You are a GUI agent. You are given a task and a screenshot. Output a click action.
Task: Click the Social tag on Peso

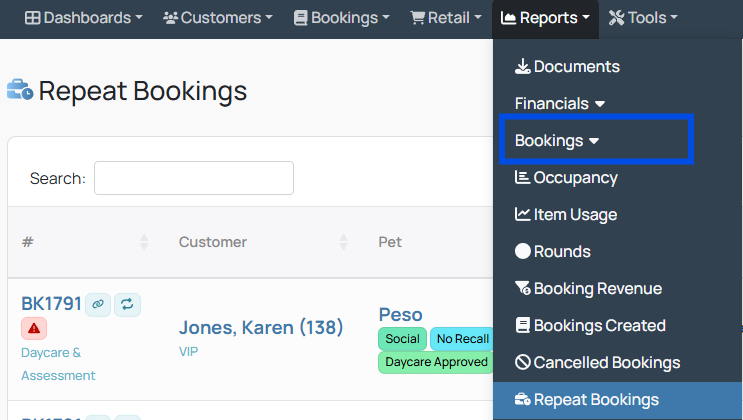point(402,339)
